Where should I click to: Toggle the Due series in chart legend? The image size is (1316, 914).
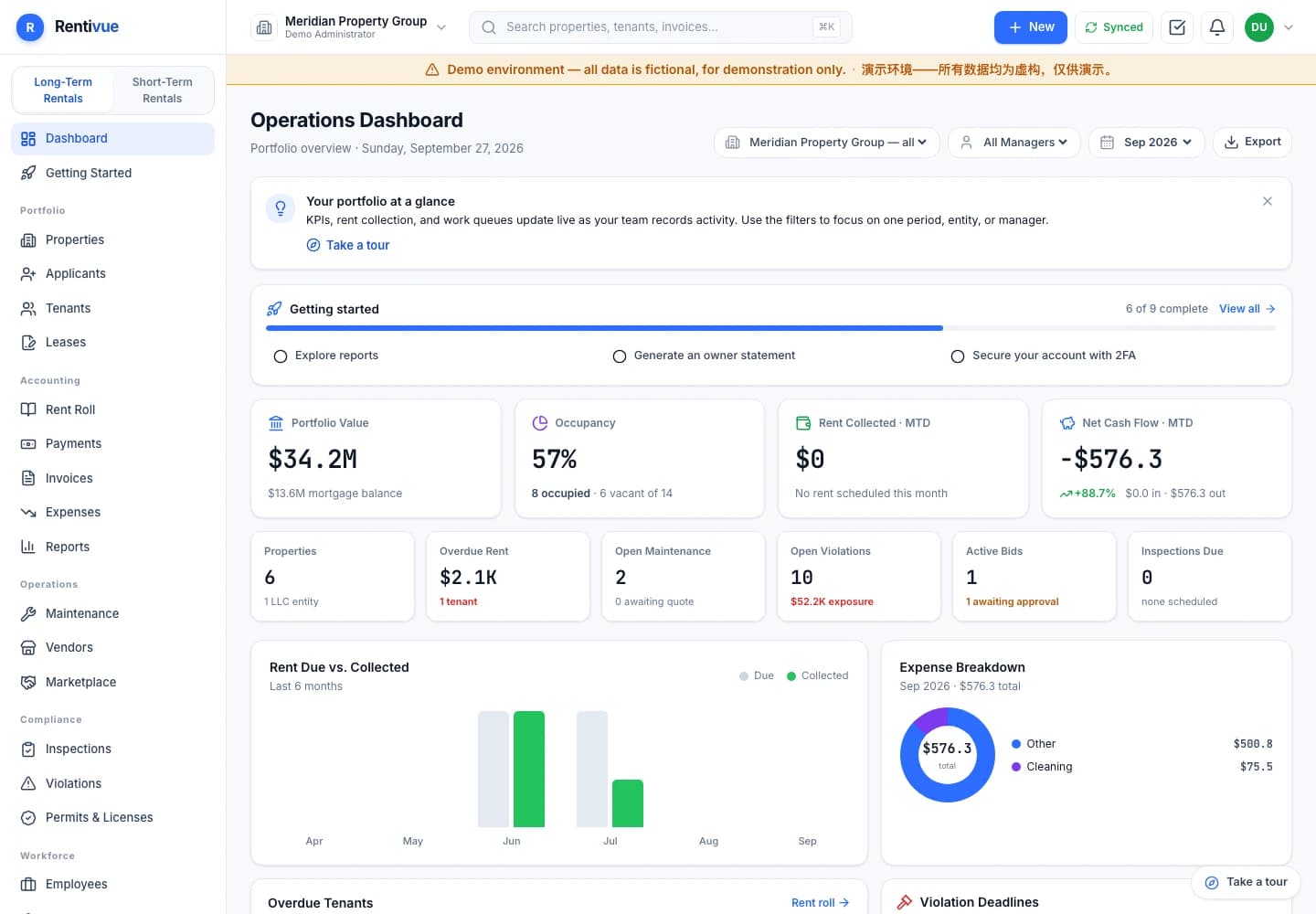pyautogui.click(x=757, y=675)
